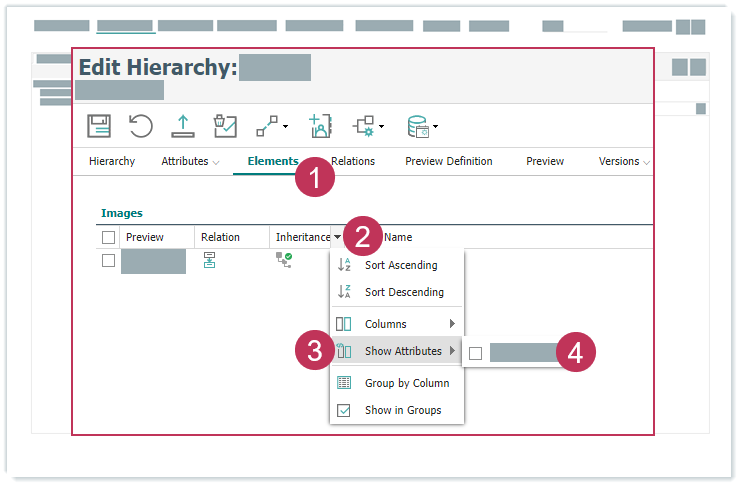Click the Undo circular arrow icon
This screenshot has height=487, width=741.
141,126
